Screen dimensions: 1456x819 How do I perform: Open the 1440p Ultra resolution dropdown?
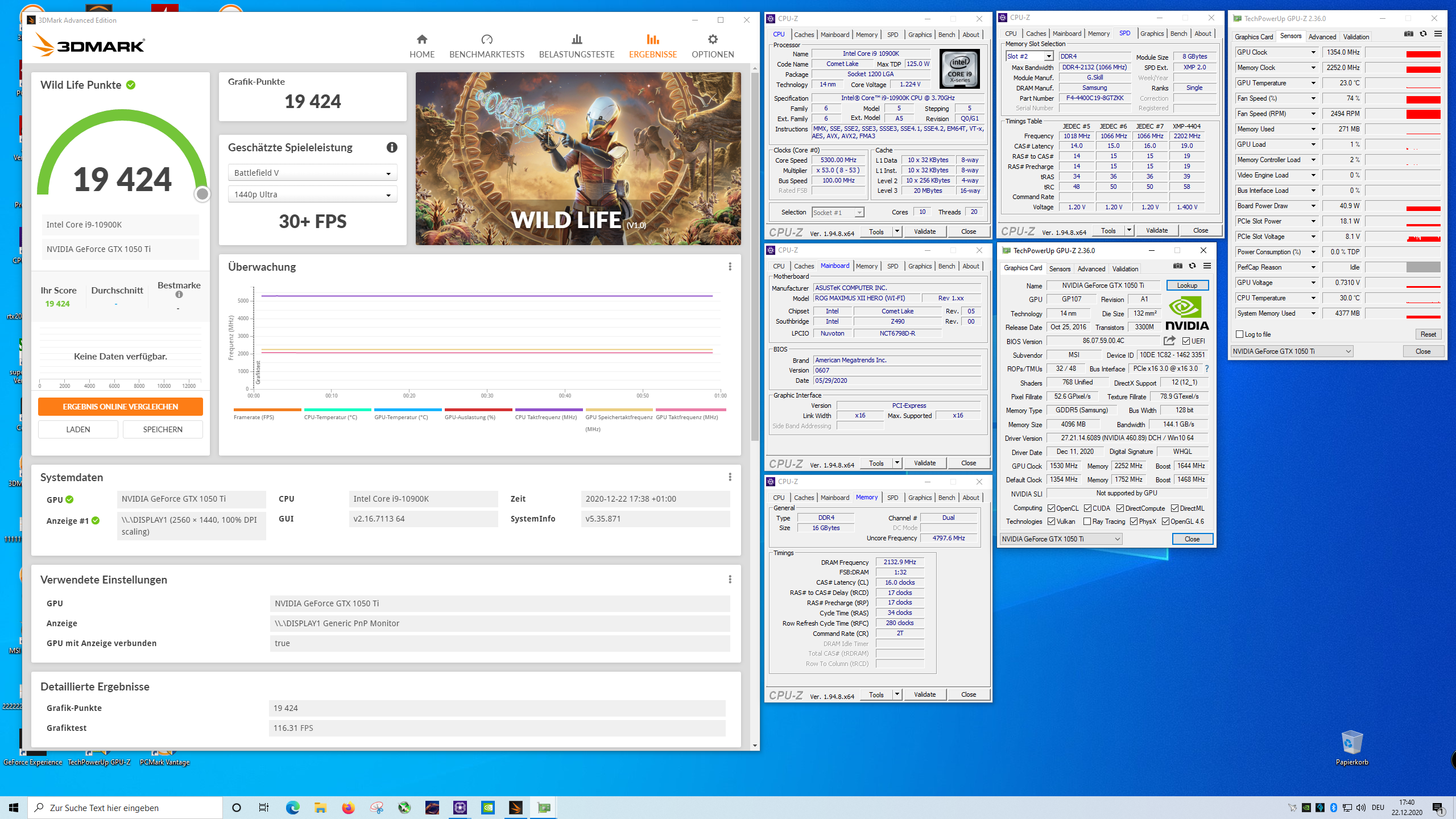(x=312, y=195)
